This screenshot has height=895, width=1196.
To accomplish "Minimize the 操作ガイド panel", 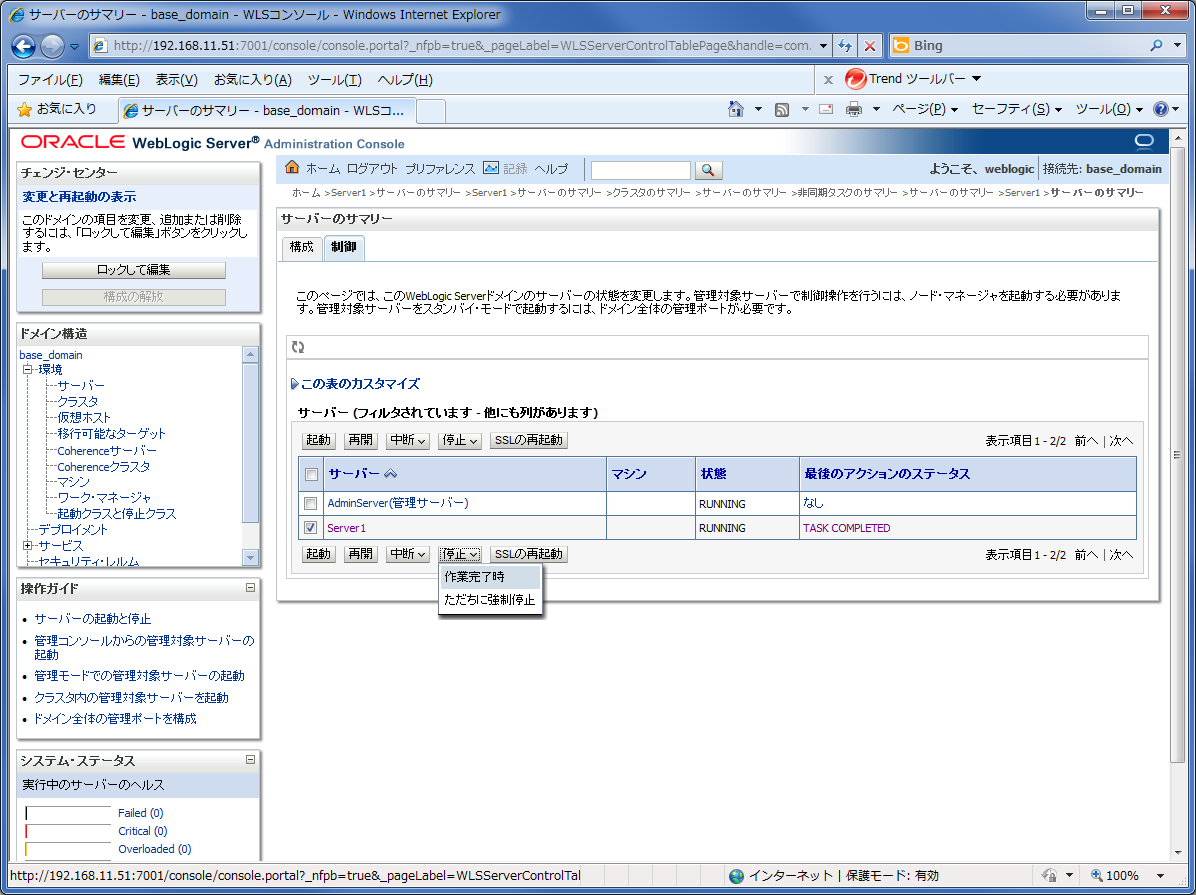I will pyautogui.click(x=250, y=588).
